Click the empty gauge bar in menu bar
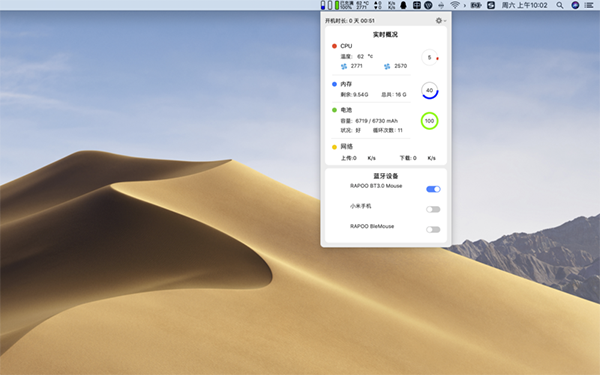This screenshot has width=600, height=375. pos(330,5)
